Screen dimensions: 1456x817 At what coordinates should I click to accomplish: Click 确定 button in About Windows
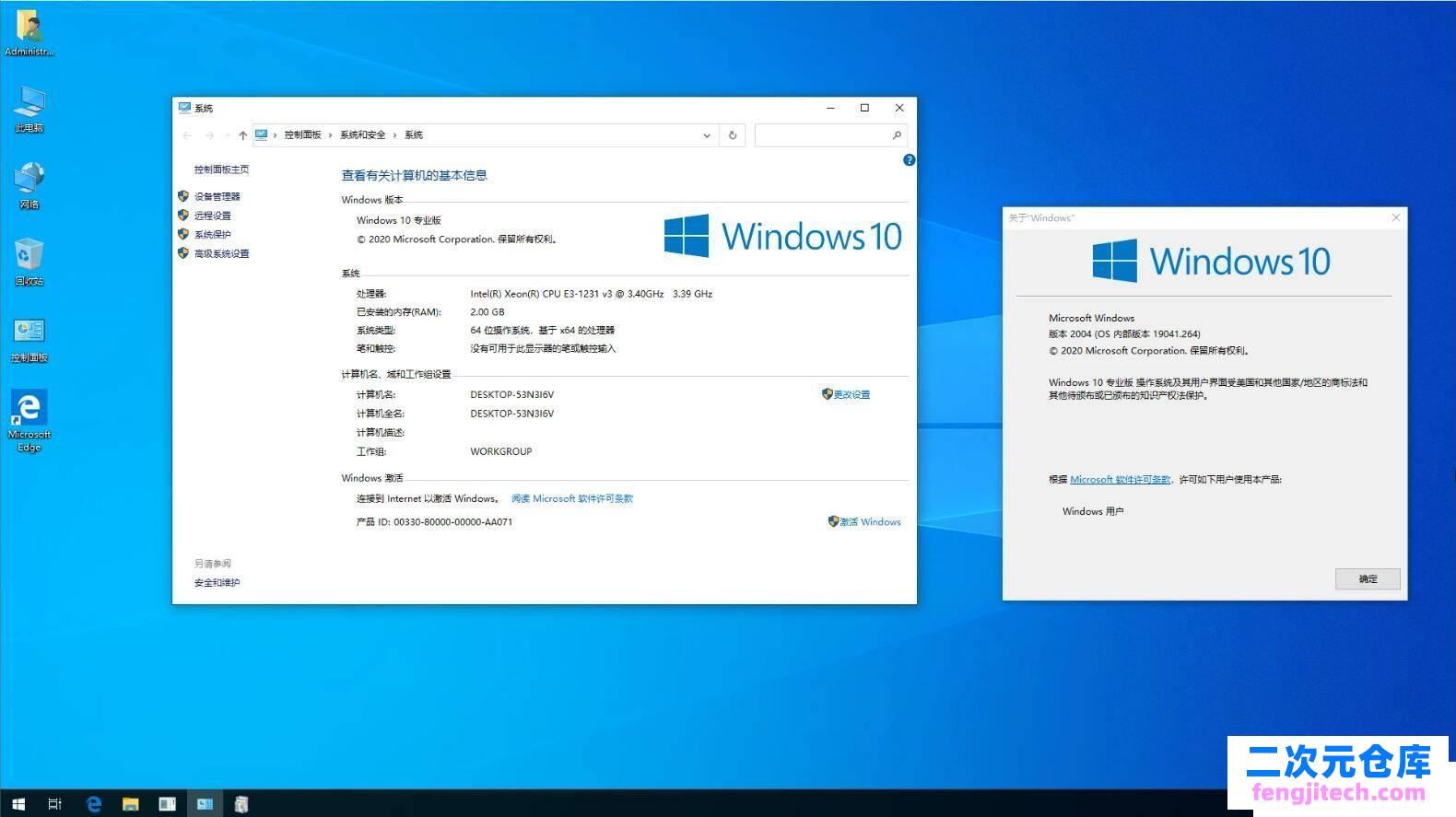click(x=1368, y=578)
